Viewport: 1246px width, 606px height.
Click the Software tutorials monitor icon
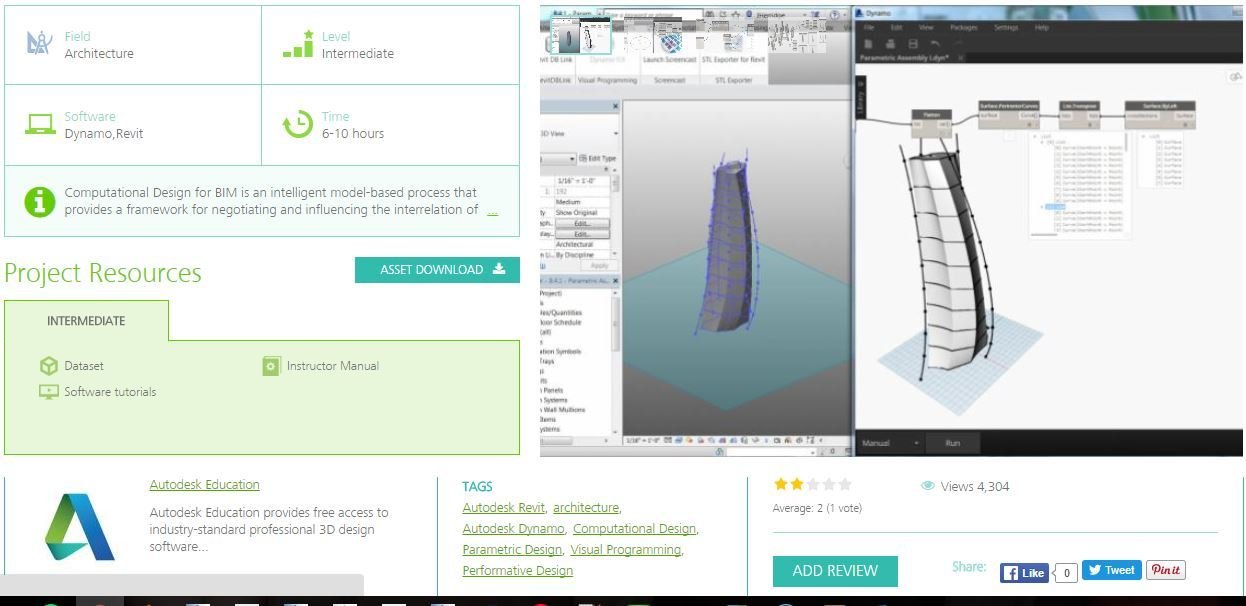(x=48, y=392)
